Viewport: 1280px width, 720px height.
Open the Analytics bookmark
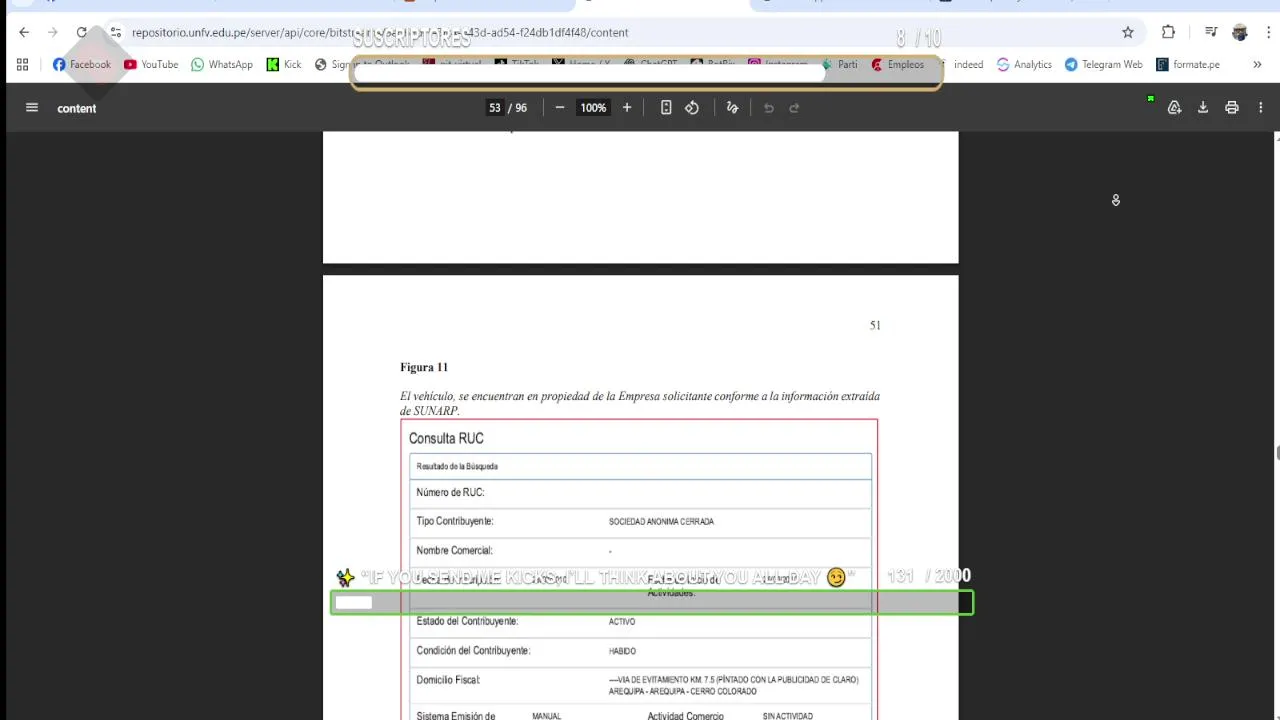[x=1024, y=64]
